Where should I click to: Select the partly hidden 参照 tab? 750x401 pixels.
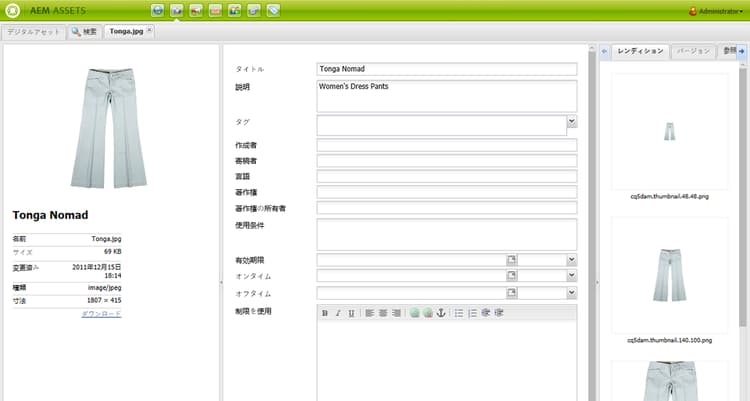pos(728,51)
